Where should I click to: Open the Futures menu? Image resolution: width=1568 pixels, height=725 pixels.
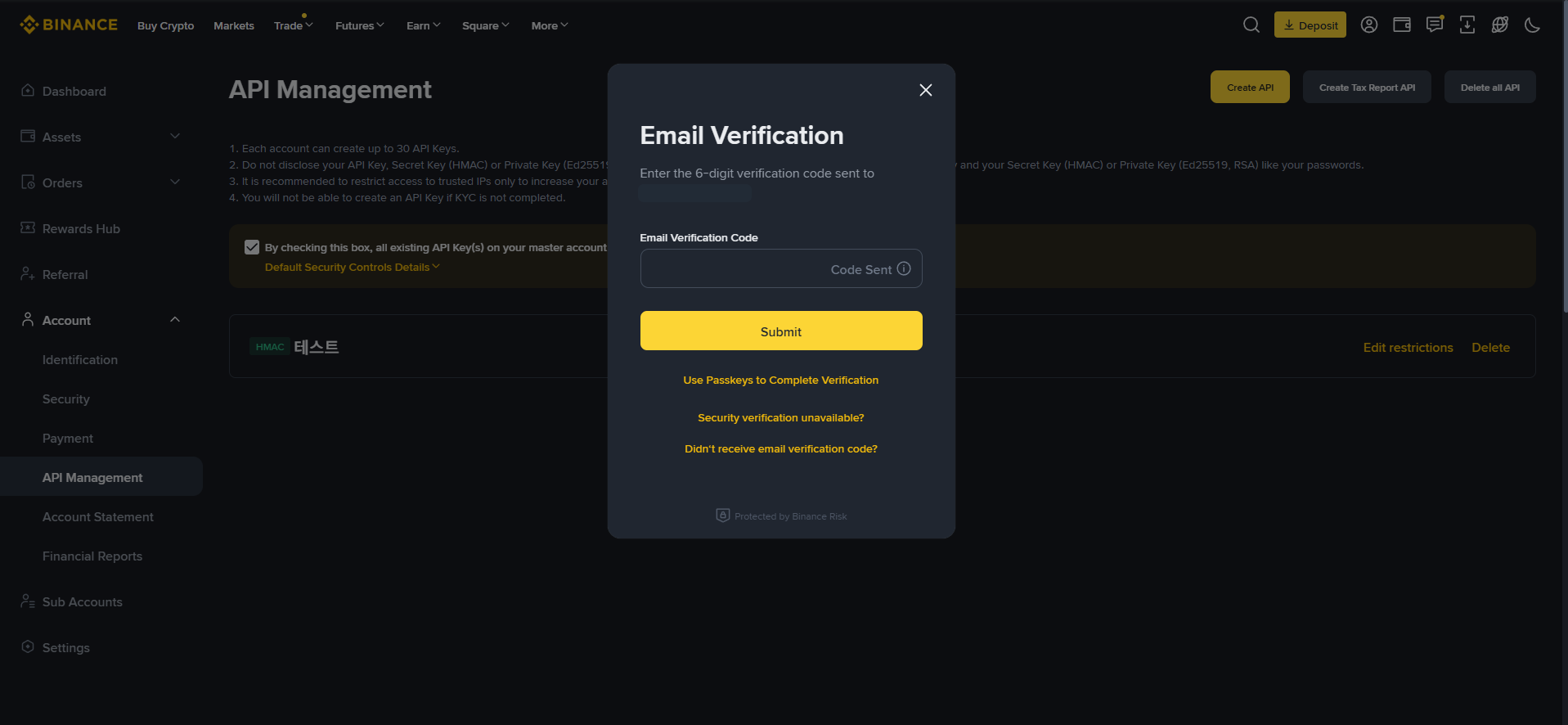359,25
